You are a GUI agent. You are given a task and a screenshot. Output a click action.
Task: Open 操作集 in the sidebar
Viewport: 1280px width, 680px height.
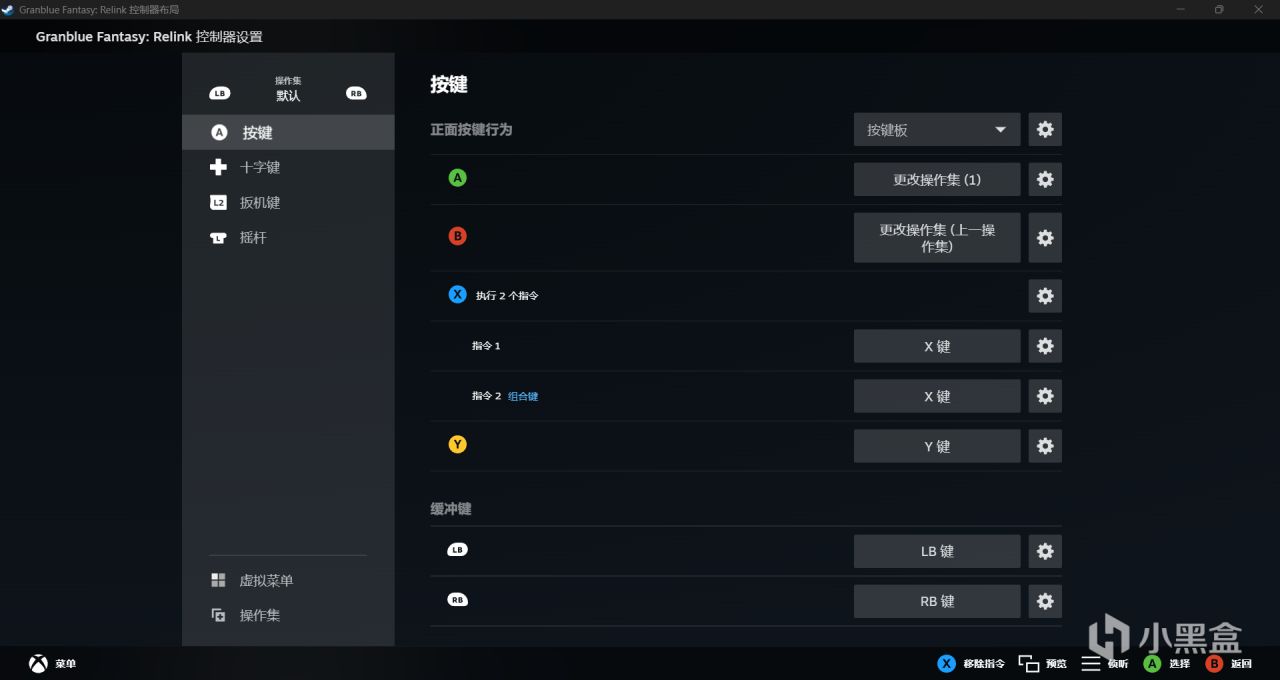288,615
